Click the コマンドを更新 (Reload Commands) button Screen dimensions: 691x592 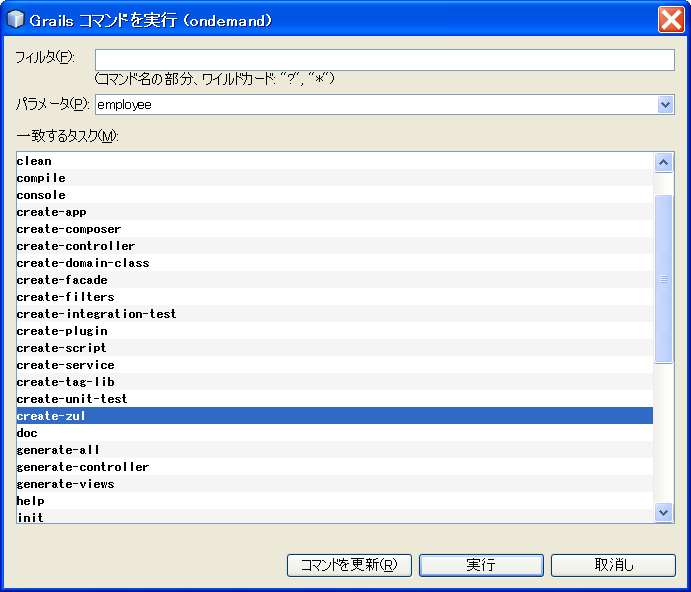(349, 565)
